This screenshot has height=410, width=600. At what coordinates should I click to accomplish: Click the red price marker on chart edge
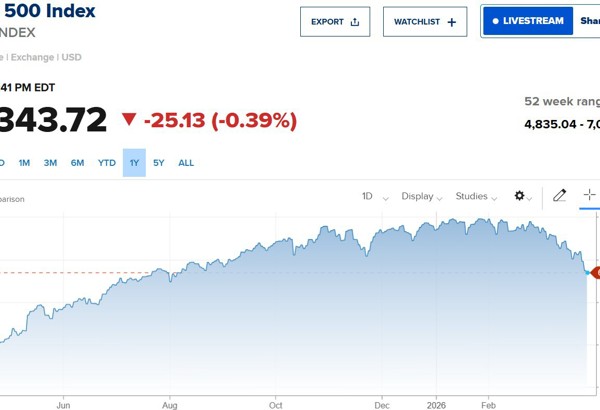596,272
